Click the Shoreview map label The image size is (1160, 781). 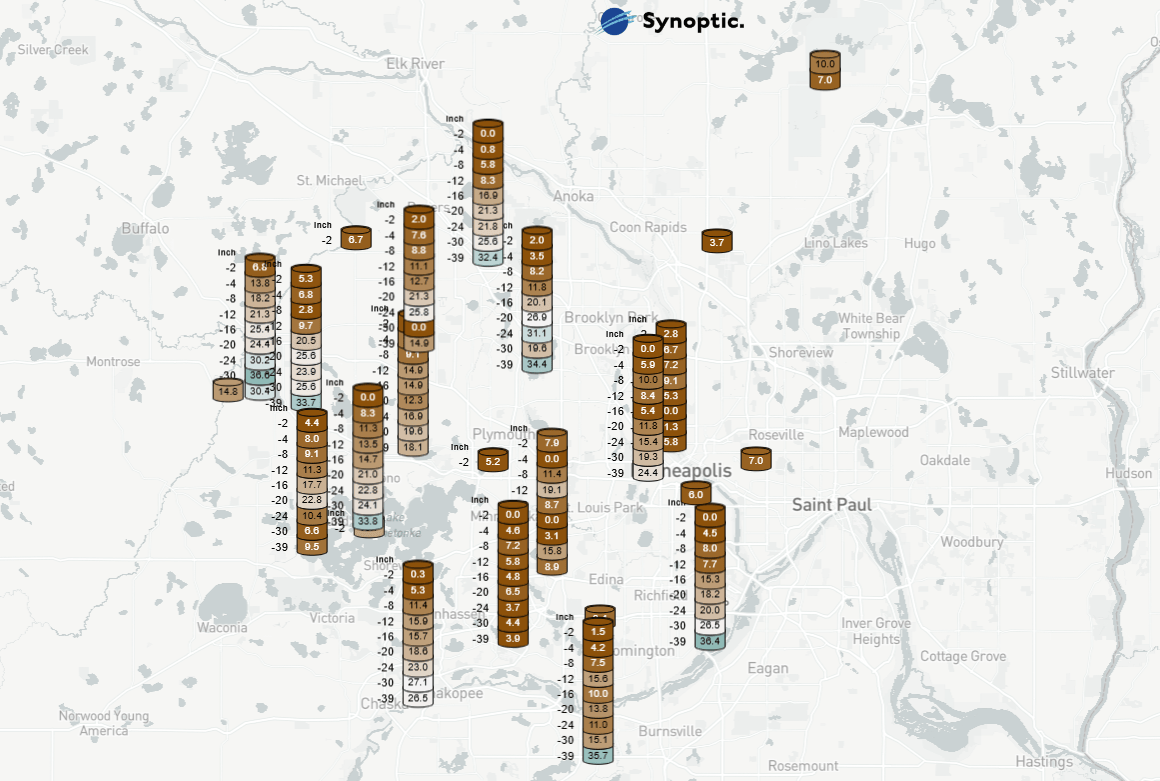800,353
